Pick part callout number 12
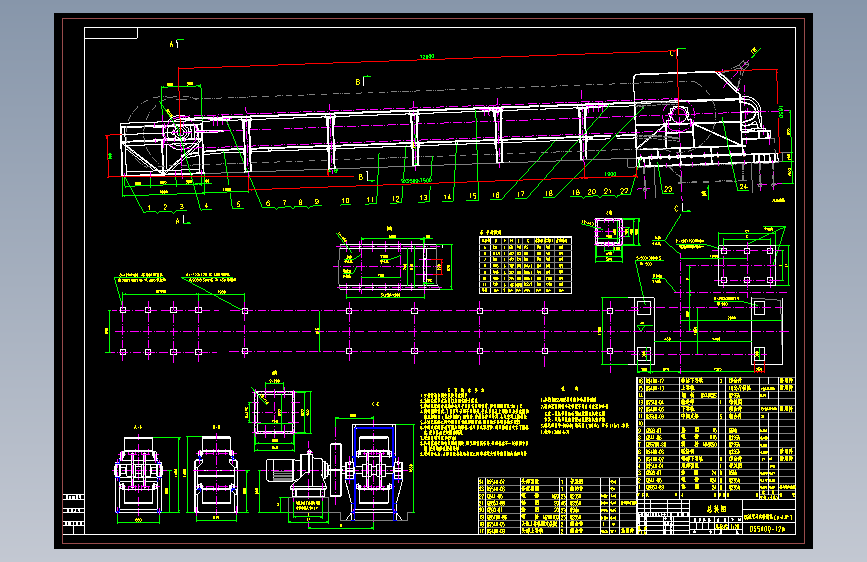Image resolution: width=867 pixels, height=562 pixels. tap(396, 199)
